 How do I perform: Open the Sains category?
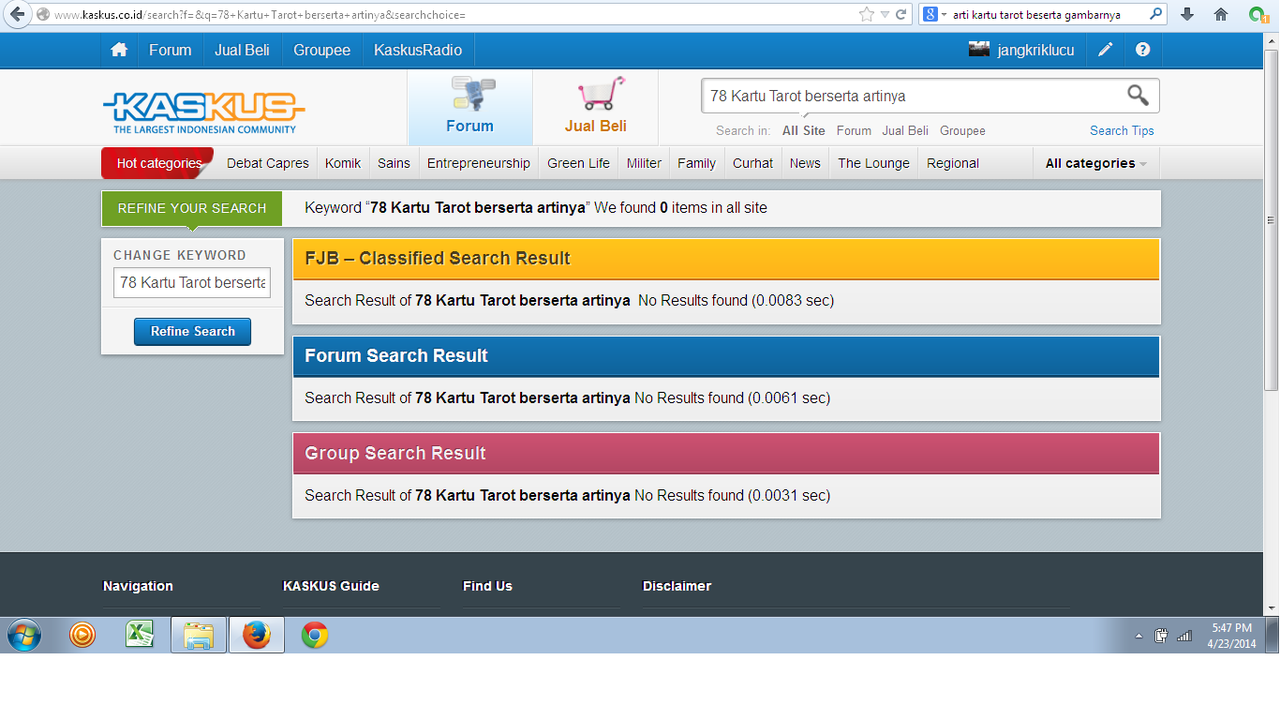tap(394, 163)
